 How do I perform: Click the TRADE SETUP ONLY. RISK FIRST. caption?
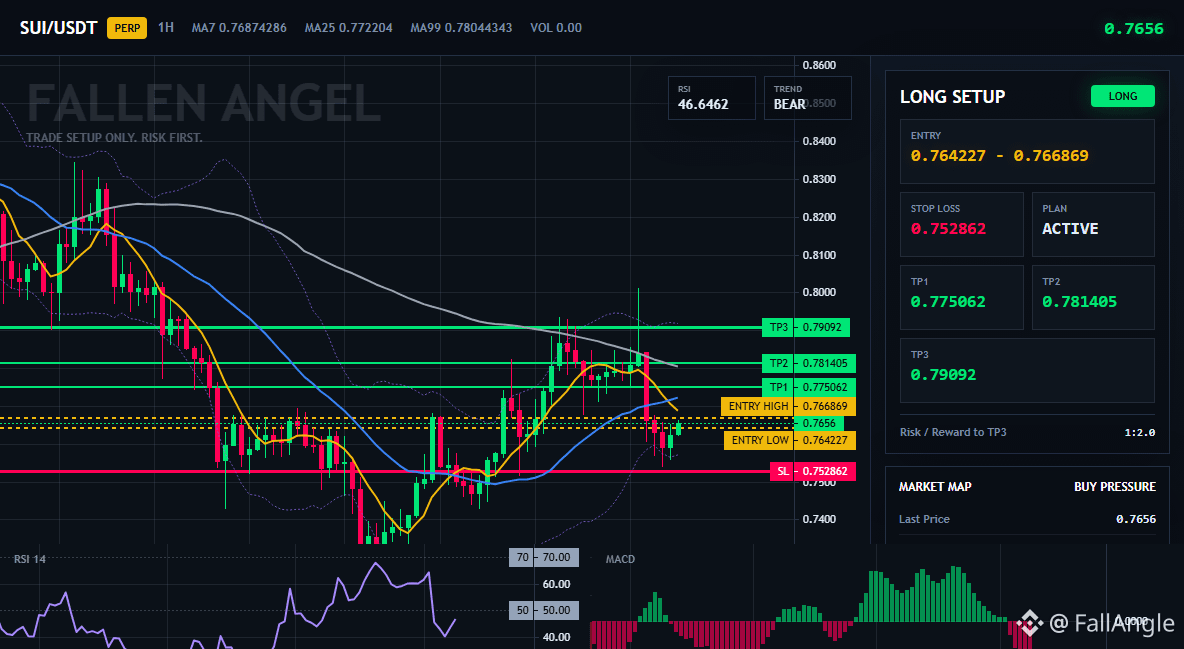114,138
